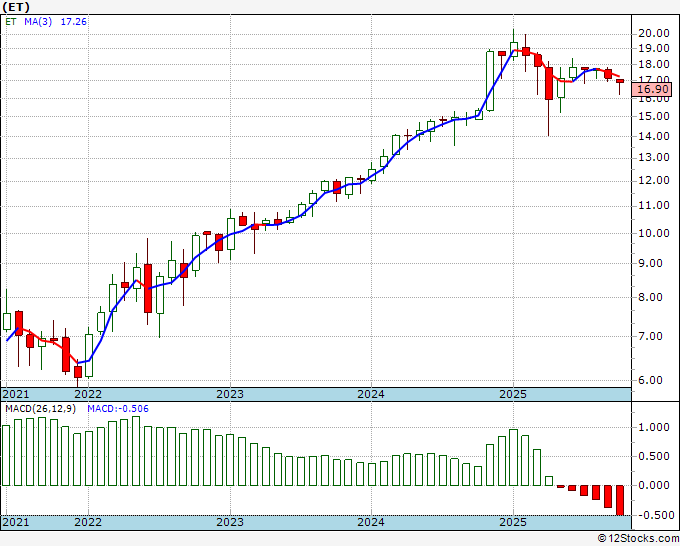
Task: Select the 2021 marker on MACD timeline
Action: pos(16,522)
